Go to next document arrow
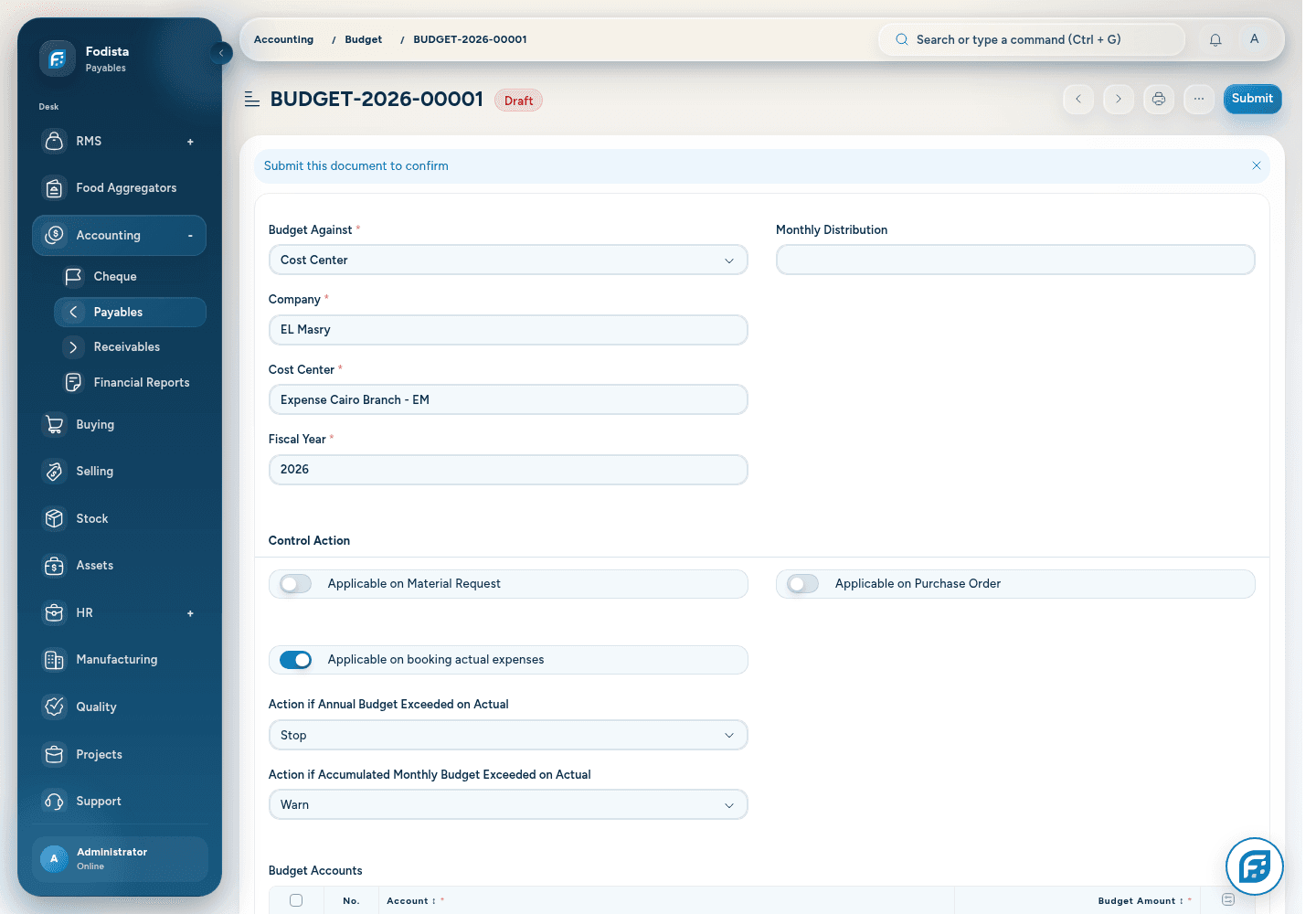This screenshot has width=1316, height=914. tap(1119, 99)
